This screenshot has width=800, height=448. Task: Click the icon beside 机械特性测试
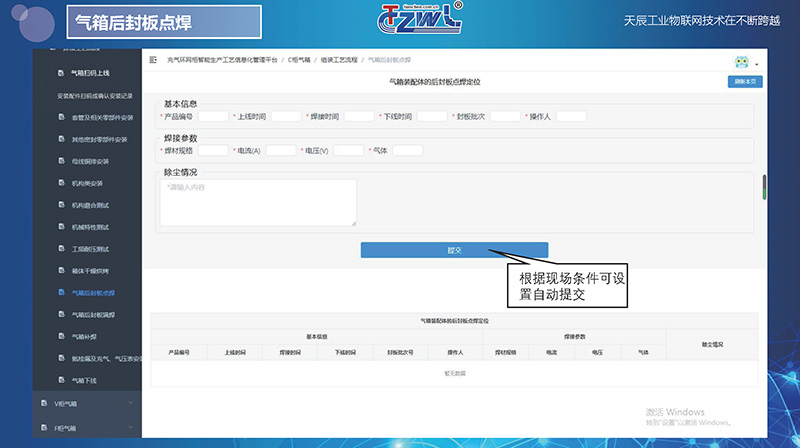61,227
